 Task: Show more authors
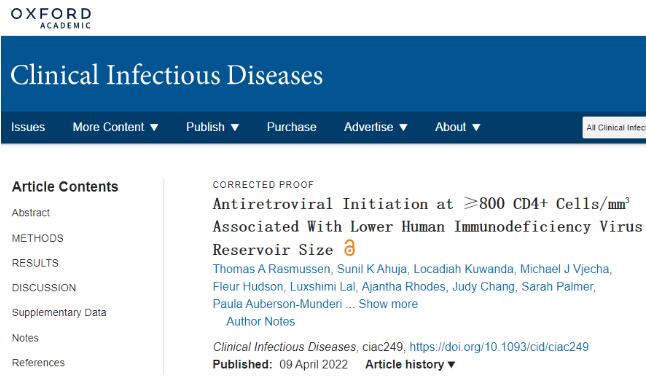388,304
